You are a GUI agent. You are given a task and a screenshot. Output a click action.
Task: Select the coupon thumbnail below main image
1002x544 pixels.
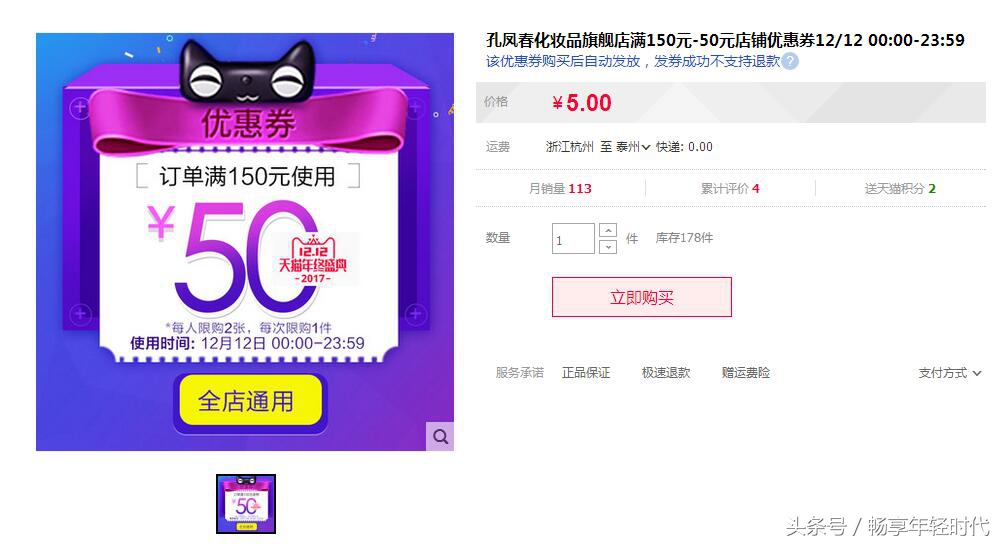point(246,504)
